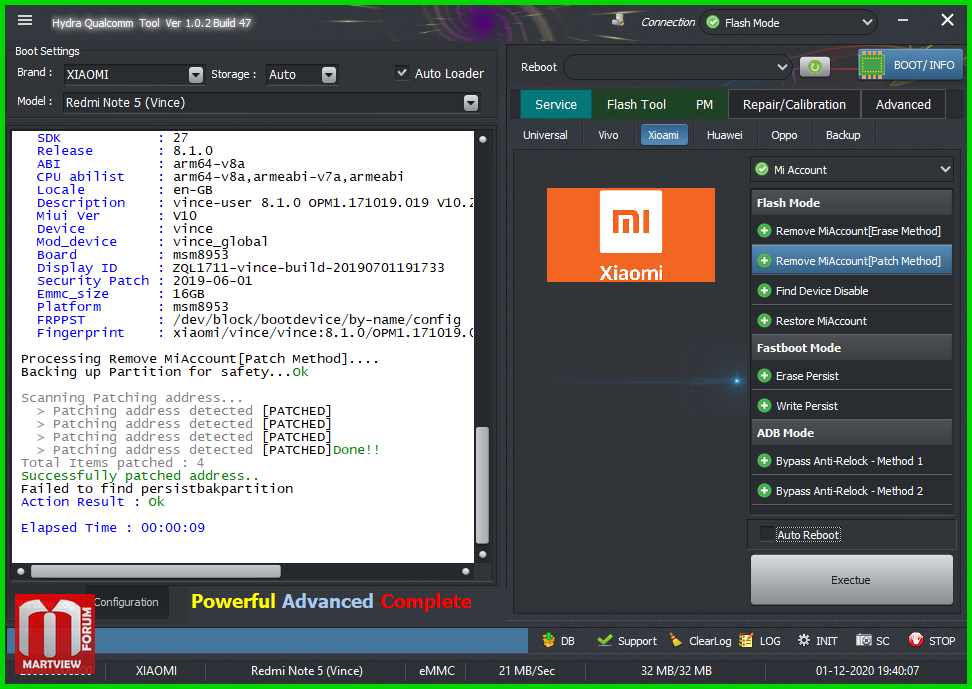Expand the Connection Flash Mode dropdown
This screenshot has width=972, height=689.
pyautogui.click(x=865, y=23)
